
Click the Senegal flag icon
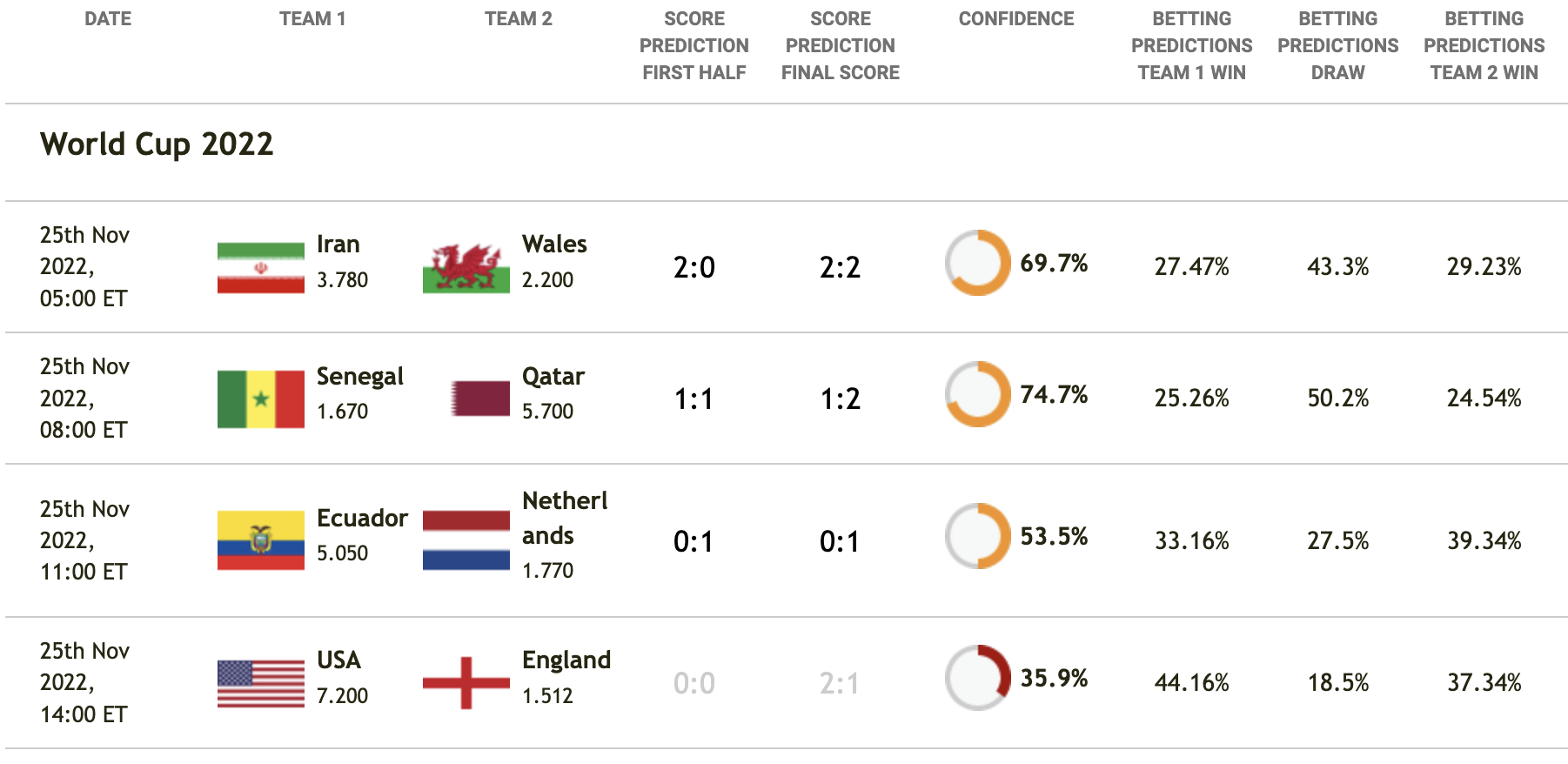(261, 399)
